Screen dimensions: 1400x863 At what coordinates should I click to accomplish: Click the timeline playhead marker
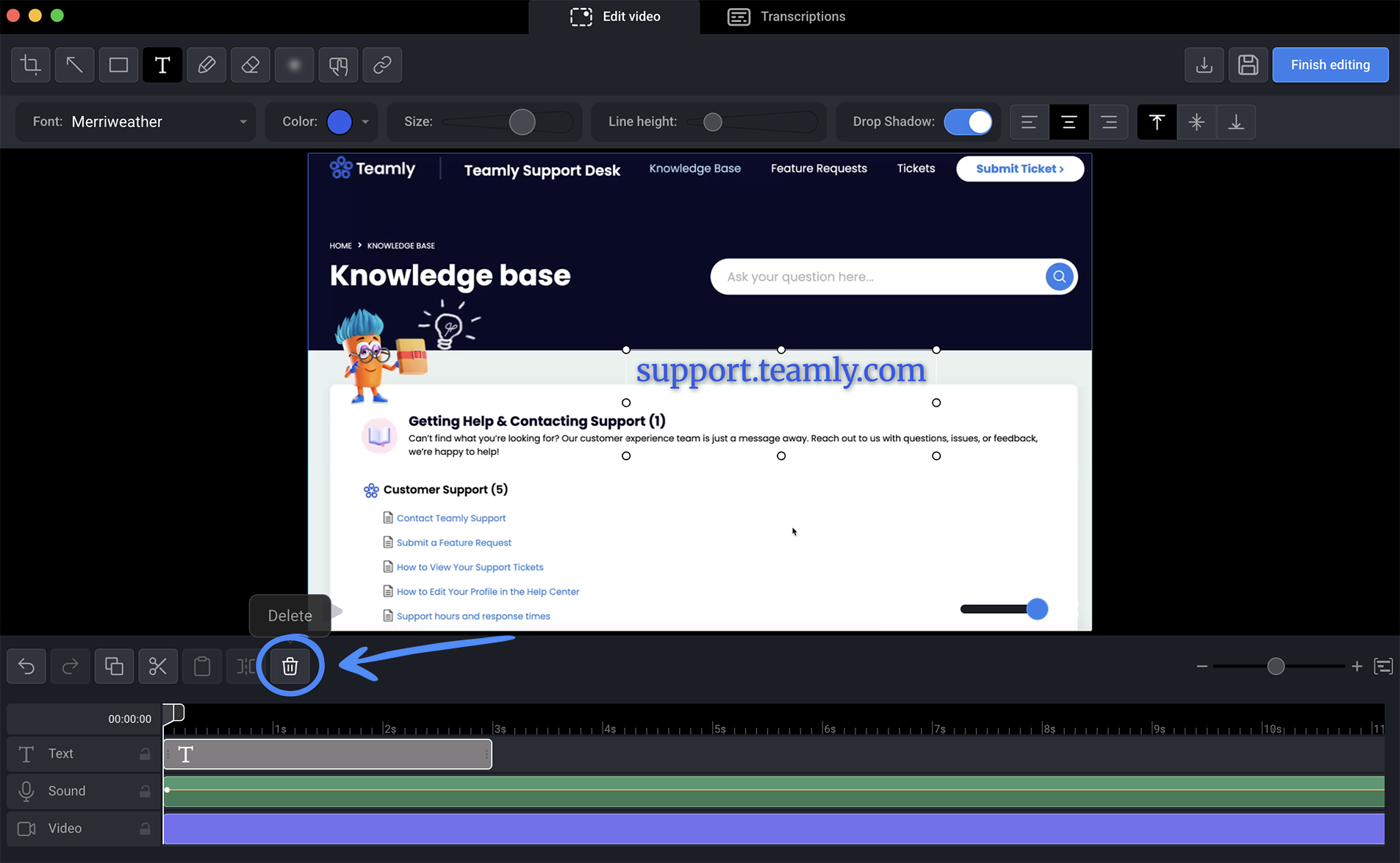coord(173,712)
